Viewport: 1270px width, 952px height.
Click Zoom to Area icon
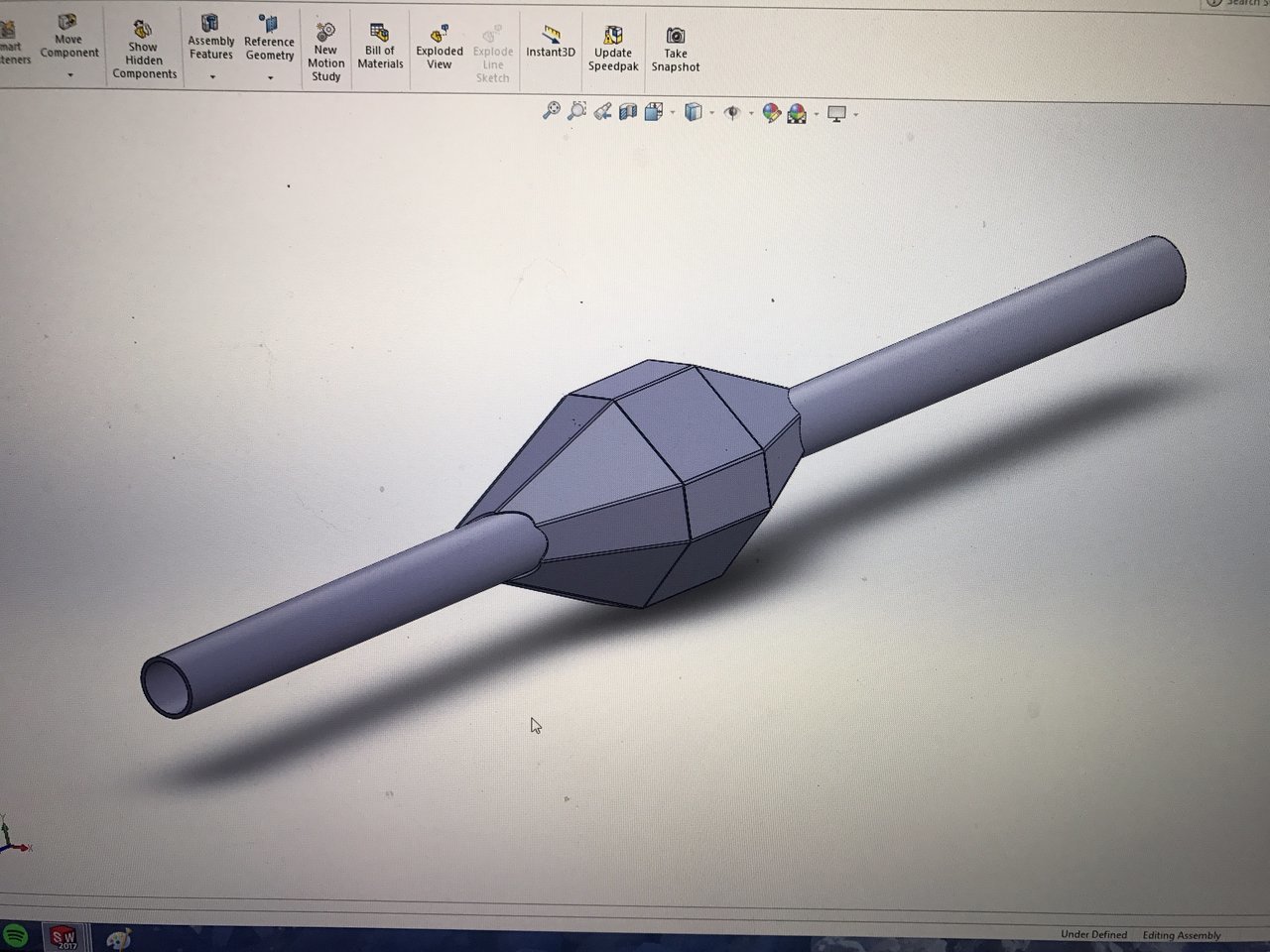pos(576,111)
